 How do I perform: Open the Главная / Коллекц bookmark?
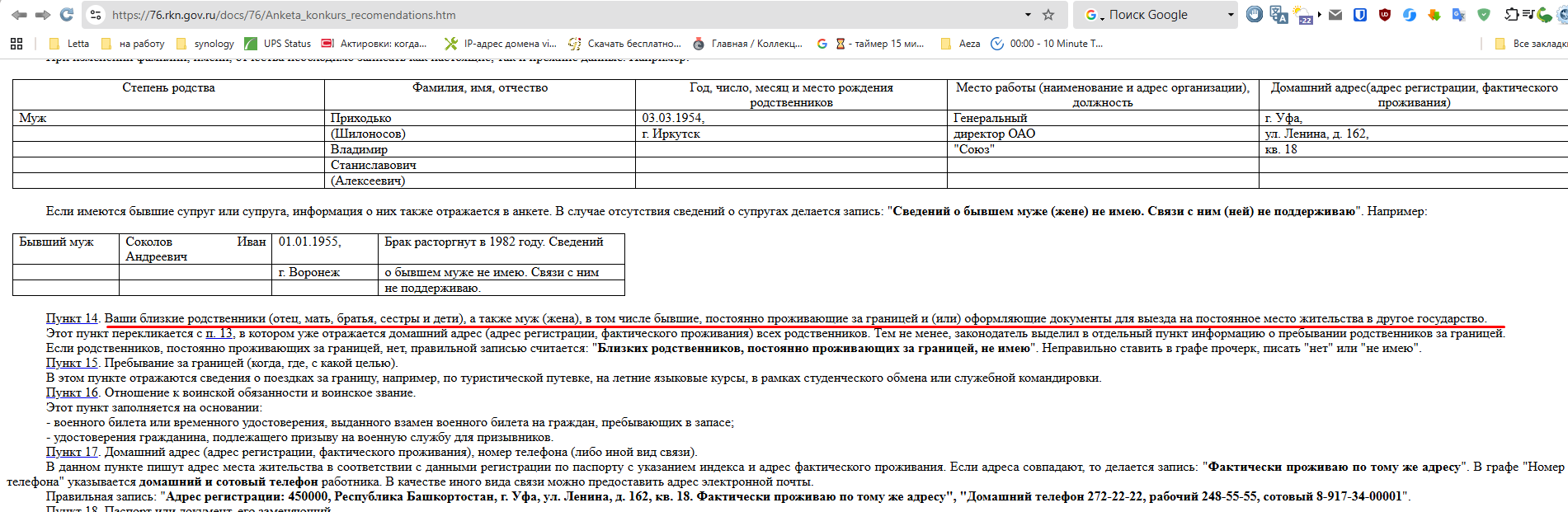click(x=748, y=44)
